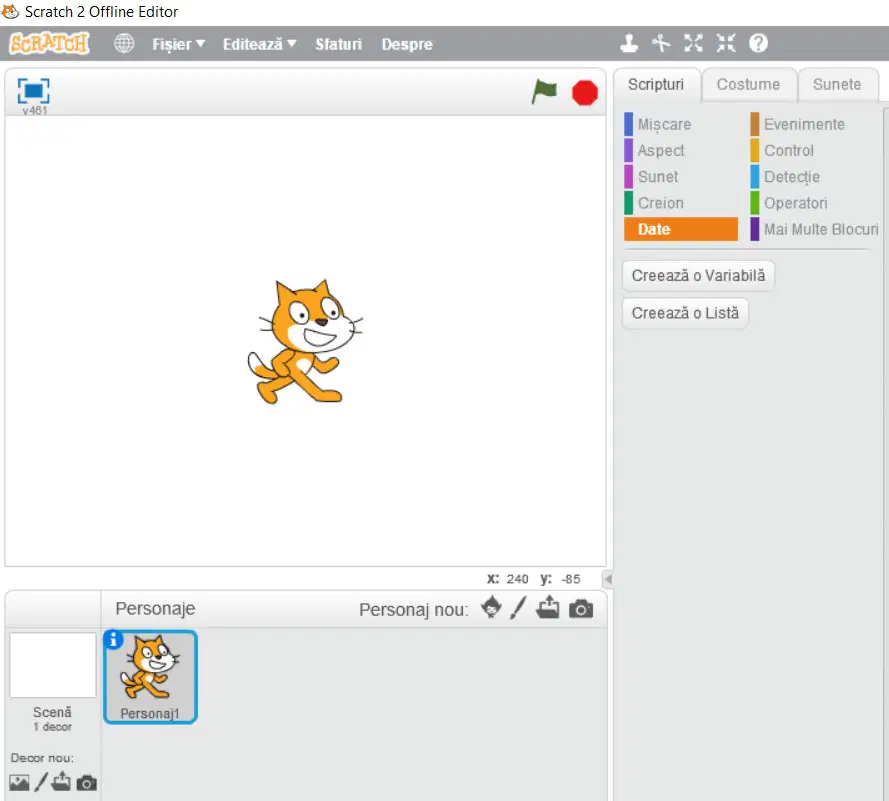
Task: Click the Creează o Variabilă button
Action: (698, 276)
